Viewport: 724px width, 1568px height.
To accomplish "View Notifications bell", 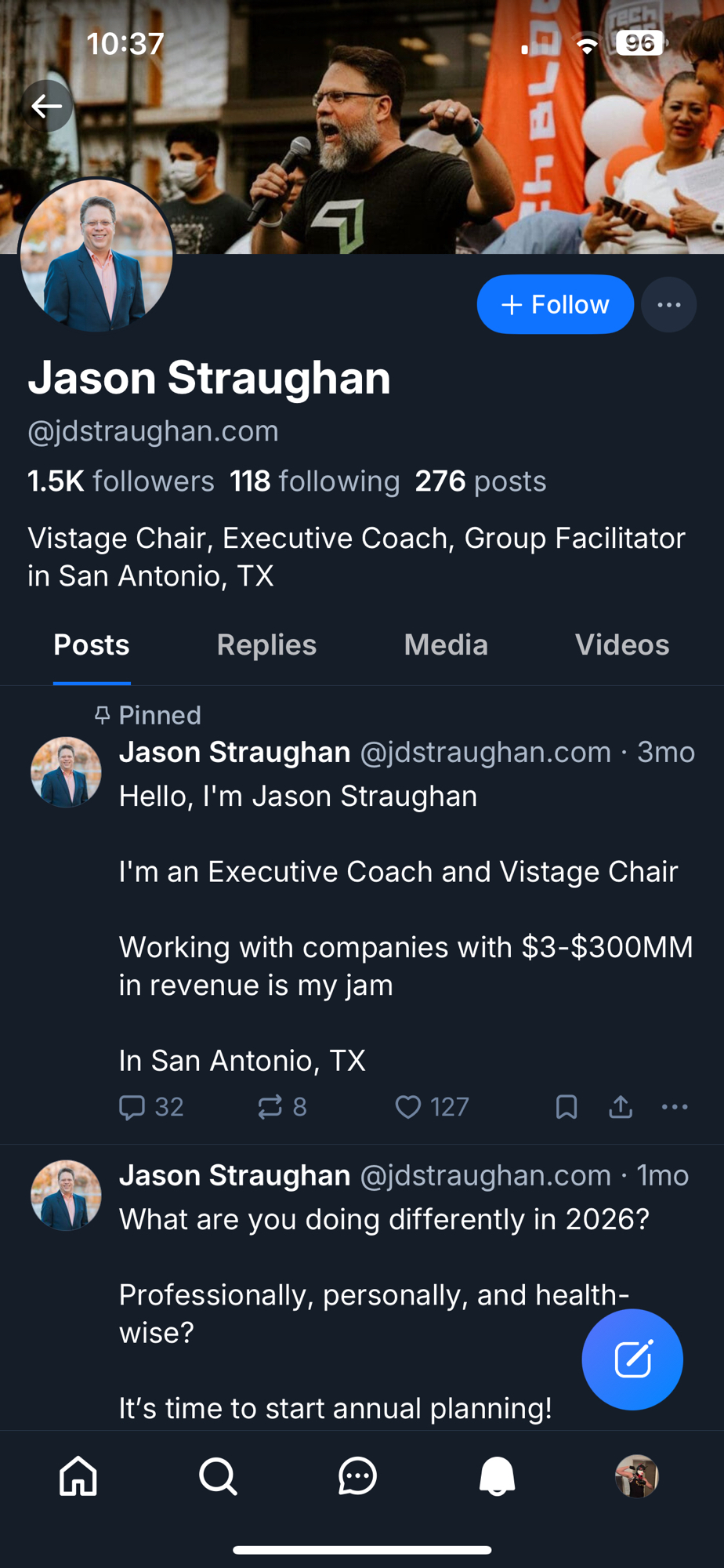I will click(497, 1476).
